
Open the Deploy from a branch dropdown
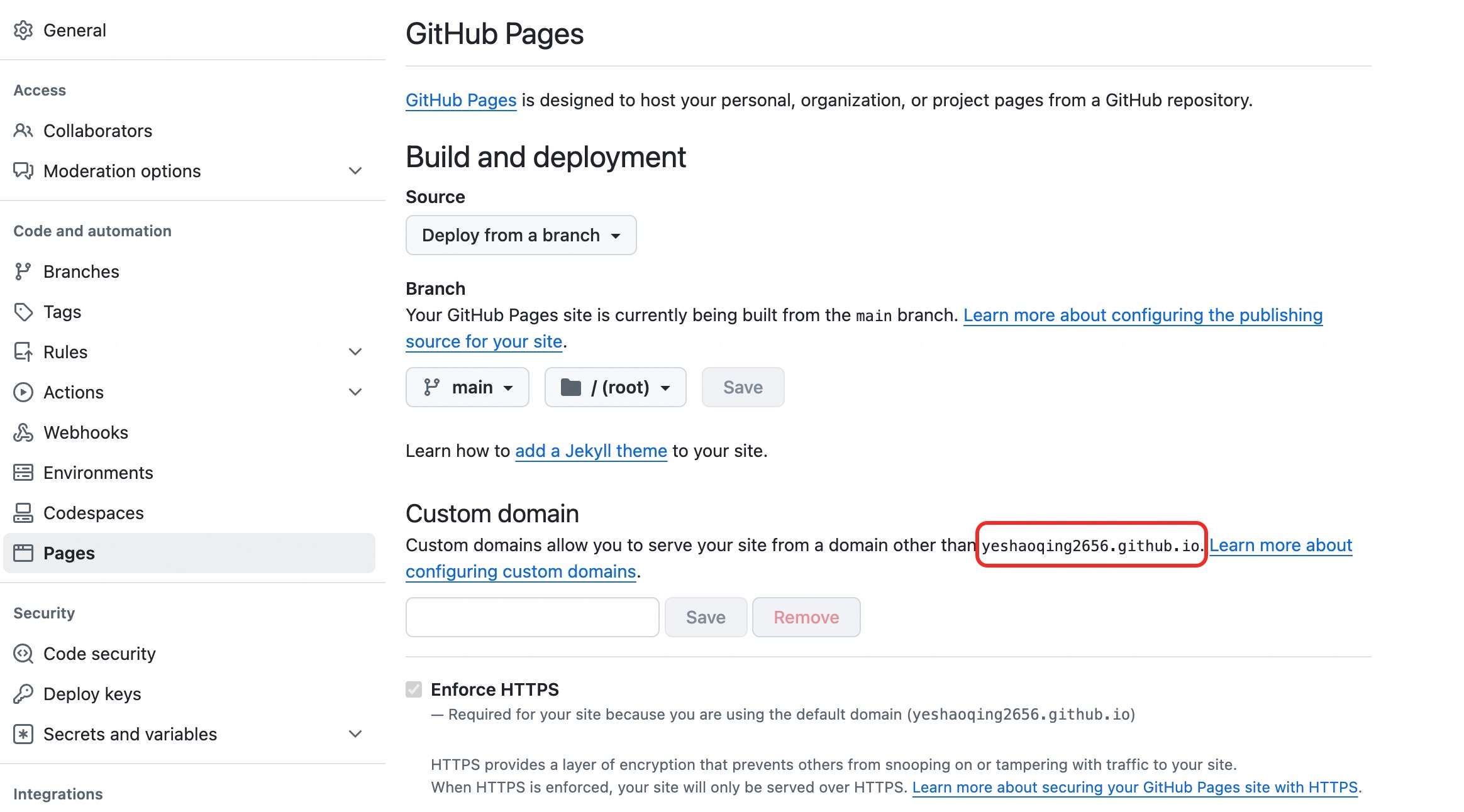pos(521,235)
